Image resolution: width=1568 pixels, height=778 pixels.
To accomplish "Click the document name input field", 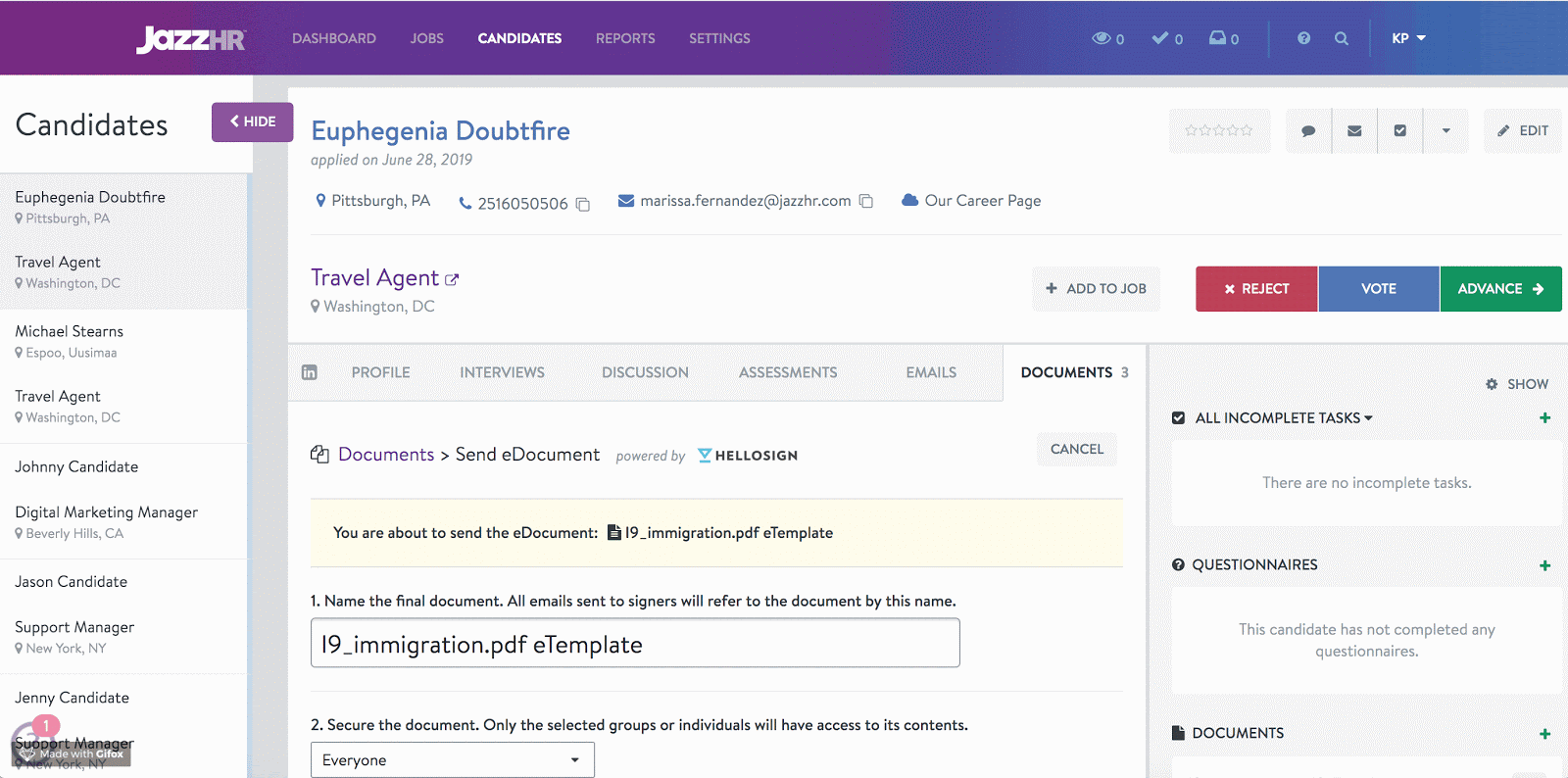I will point(635,643).
